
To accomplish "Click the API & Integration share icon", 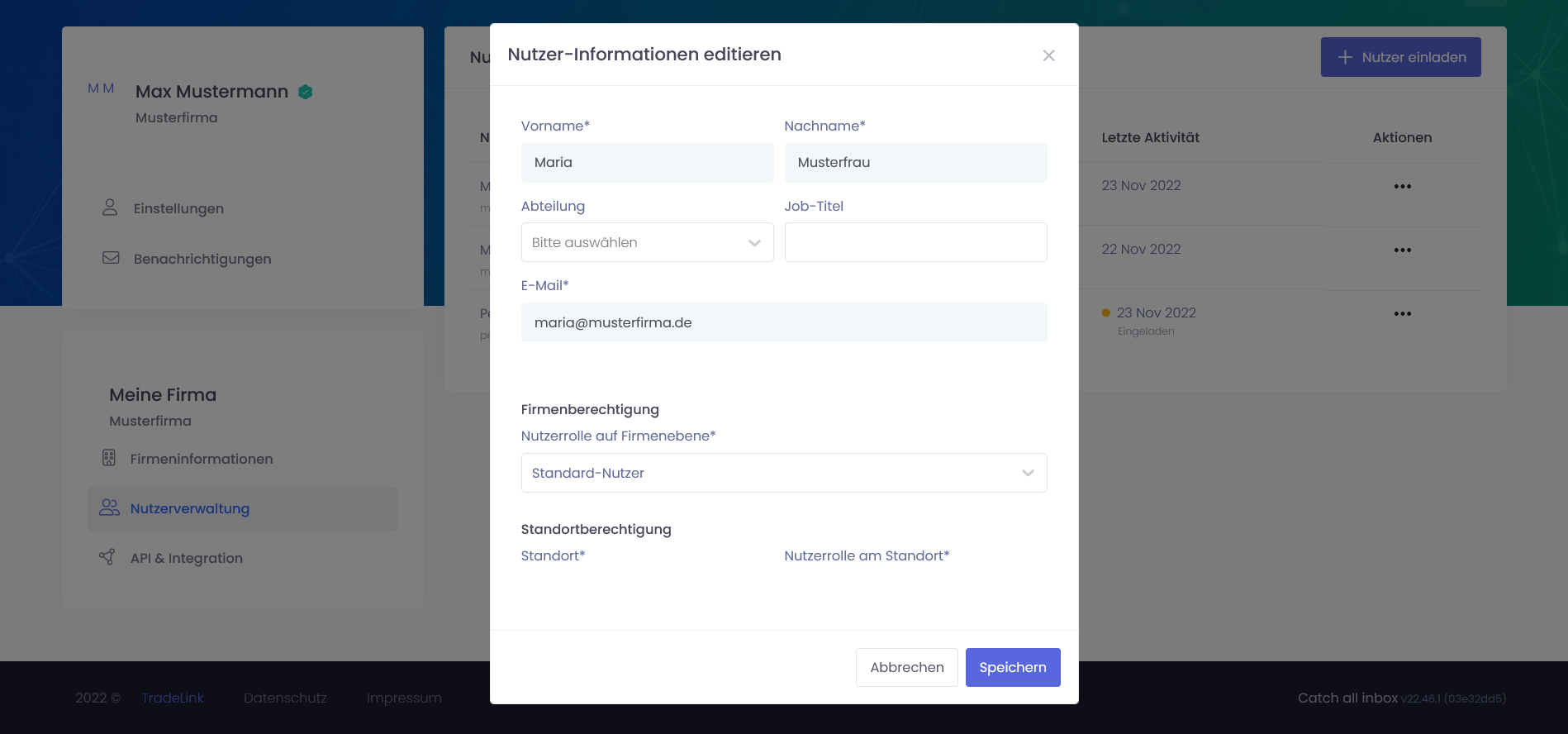I will (107, 557).
